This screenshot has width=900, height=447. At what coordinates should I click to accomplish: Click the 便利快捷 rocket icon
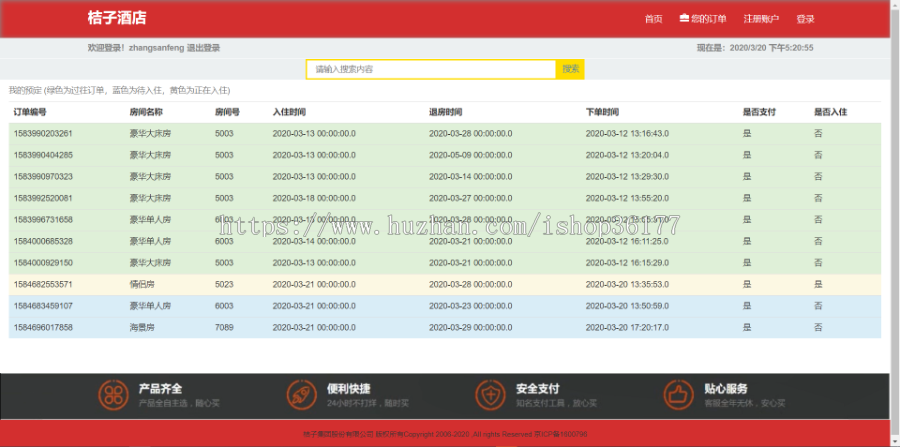point(302,395)
